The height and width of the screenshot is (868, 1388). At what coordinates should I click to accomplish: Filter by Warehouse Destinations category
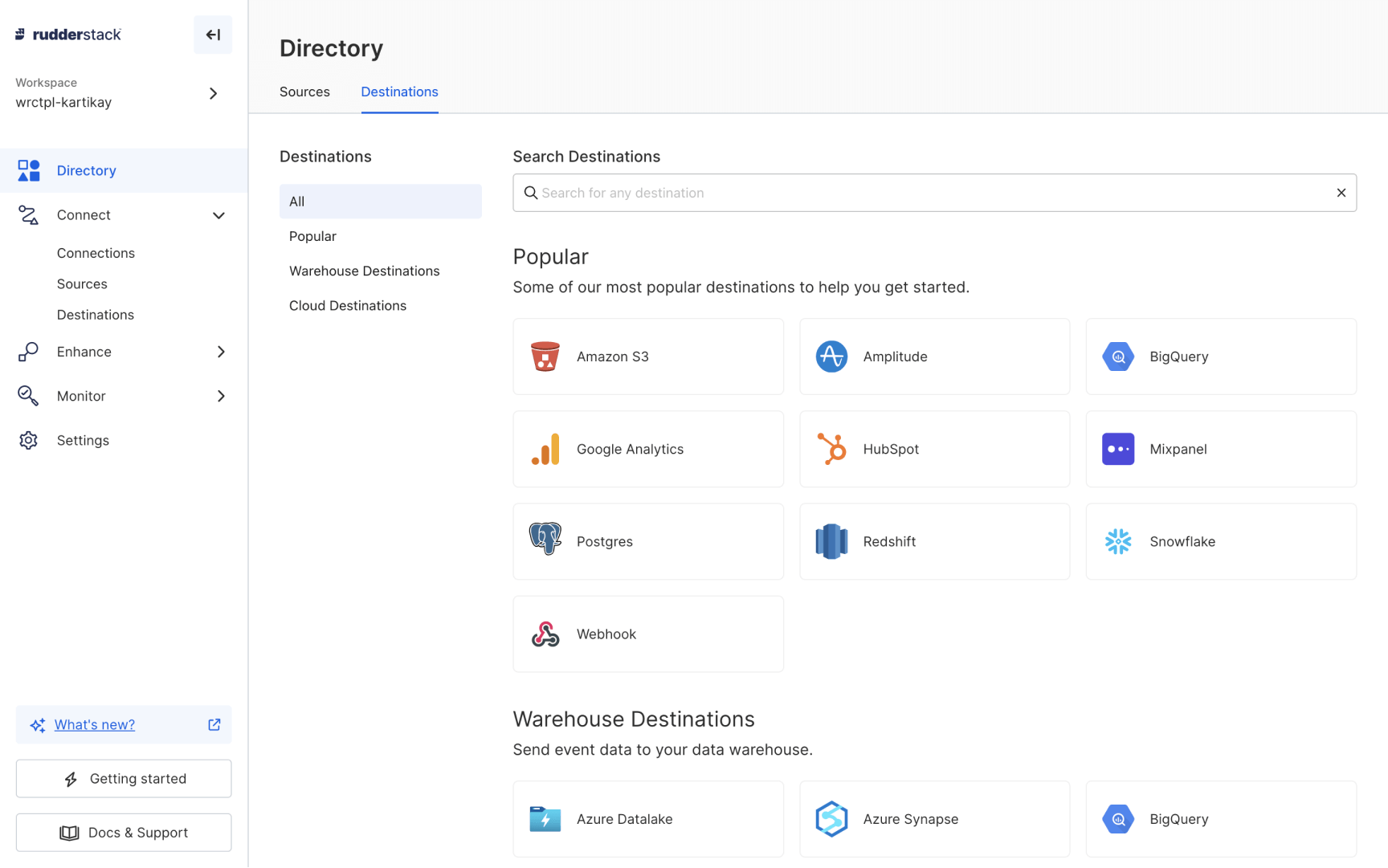[364, 271]
